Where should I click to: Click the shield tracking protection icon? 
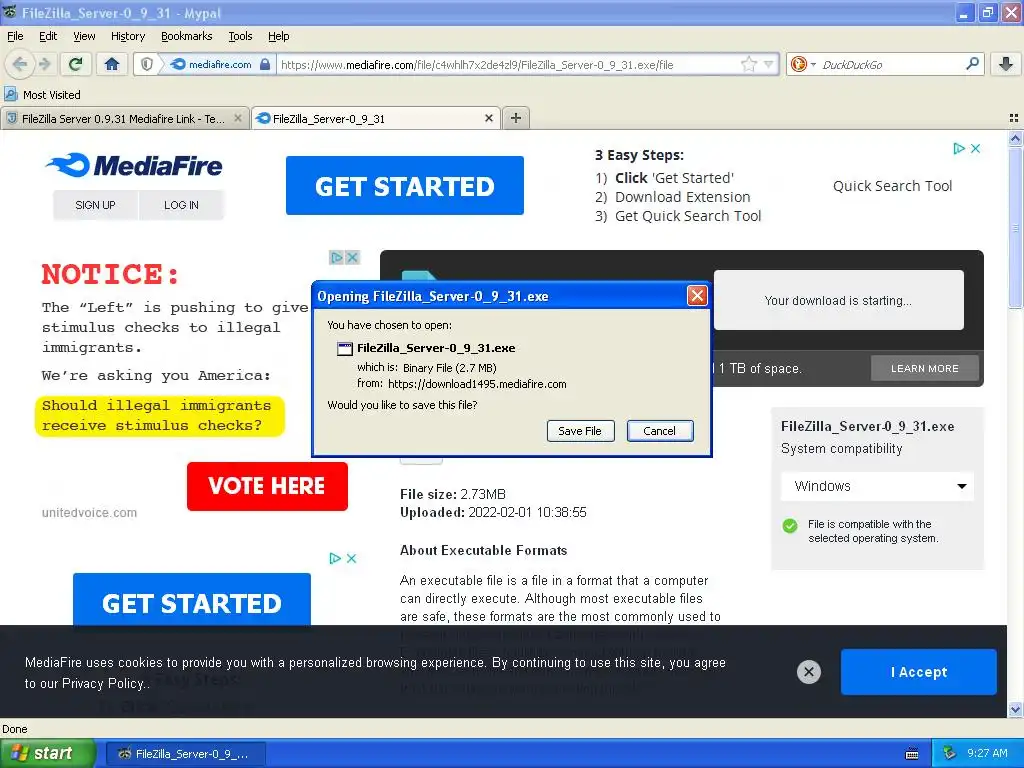click(x=147, y=64)
